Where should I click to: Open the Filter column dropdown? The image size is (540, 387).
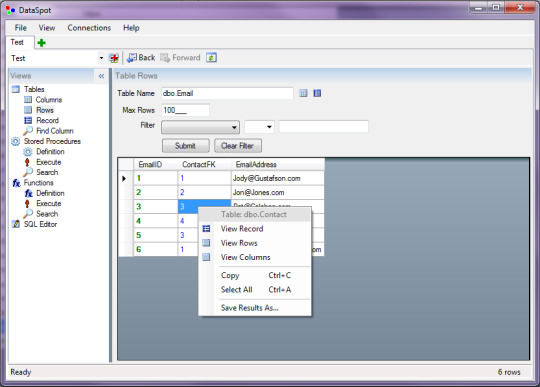pos(200,127)
